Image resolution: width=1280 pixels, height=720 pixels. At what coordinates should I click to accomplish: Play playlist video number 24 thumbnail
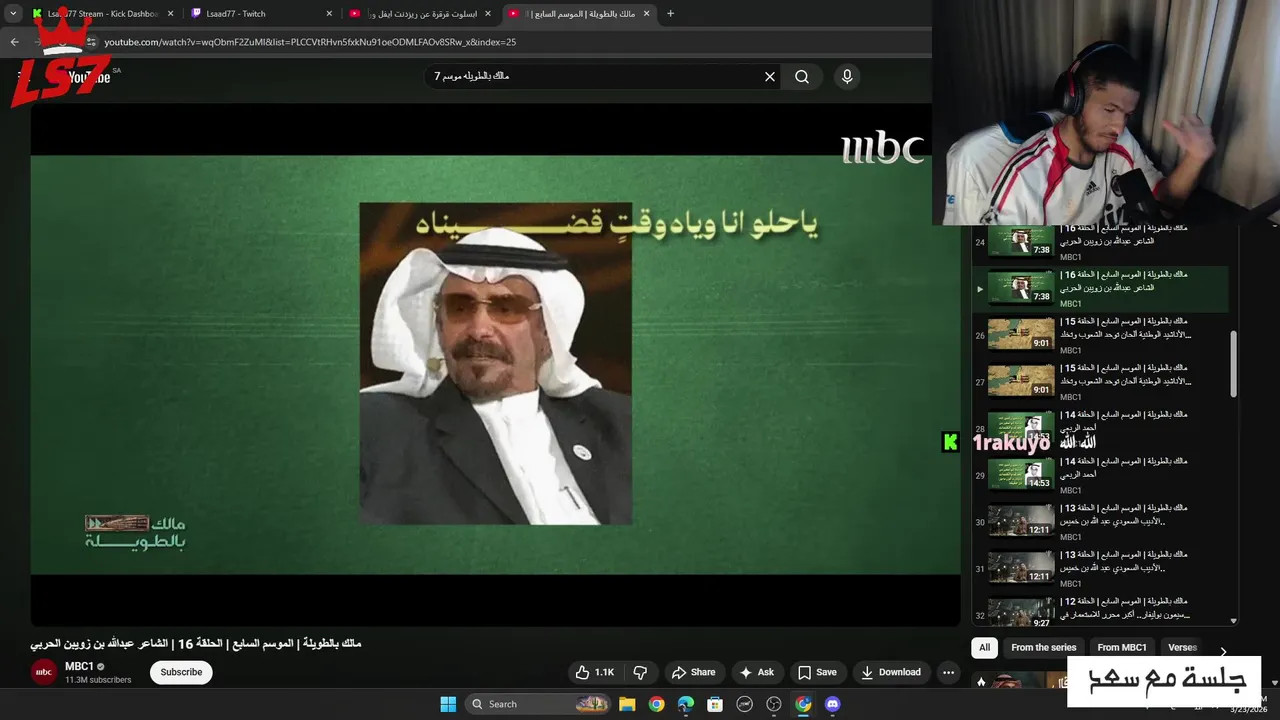[x=1021, y=241]
